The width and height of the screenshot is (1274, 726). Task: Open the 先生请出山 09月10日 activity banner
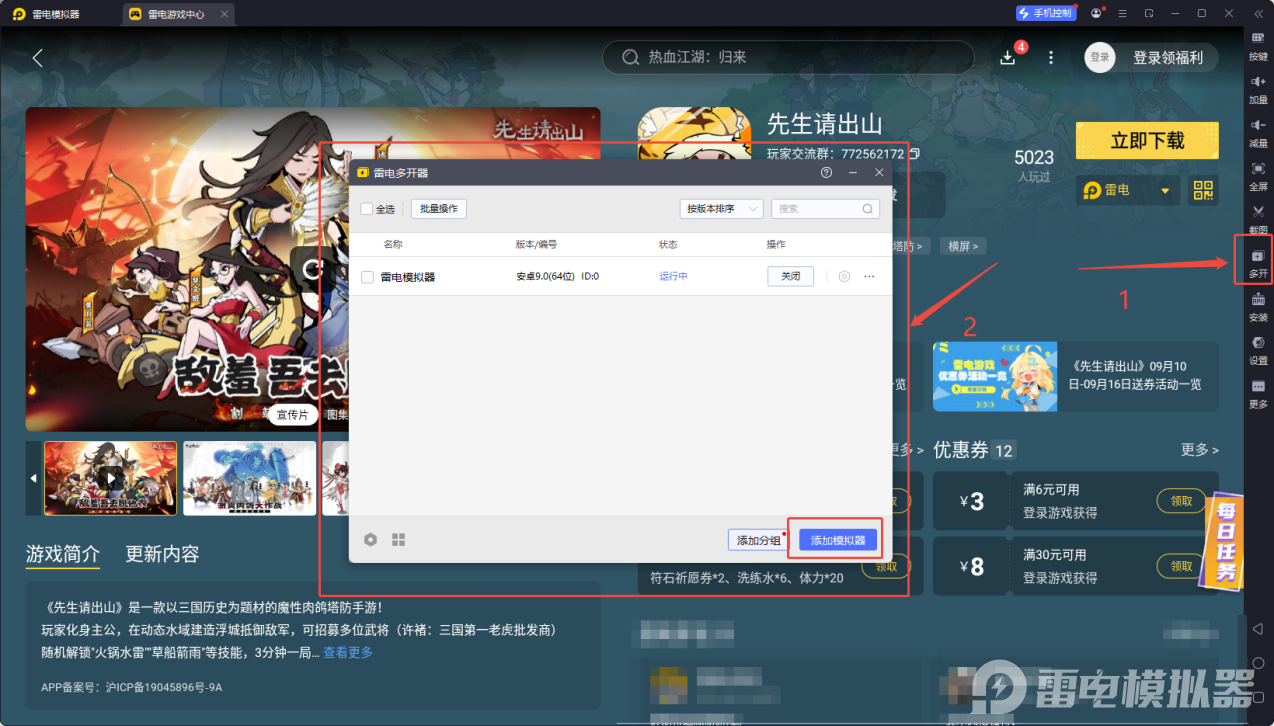click(x=1075, y=376)
